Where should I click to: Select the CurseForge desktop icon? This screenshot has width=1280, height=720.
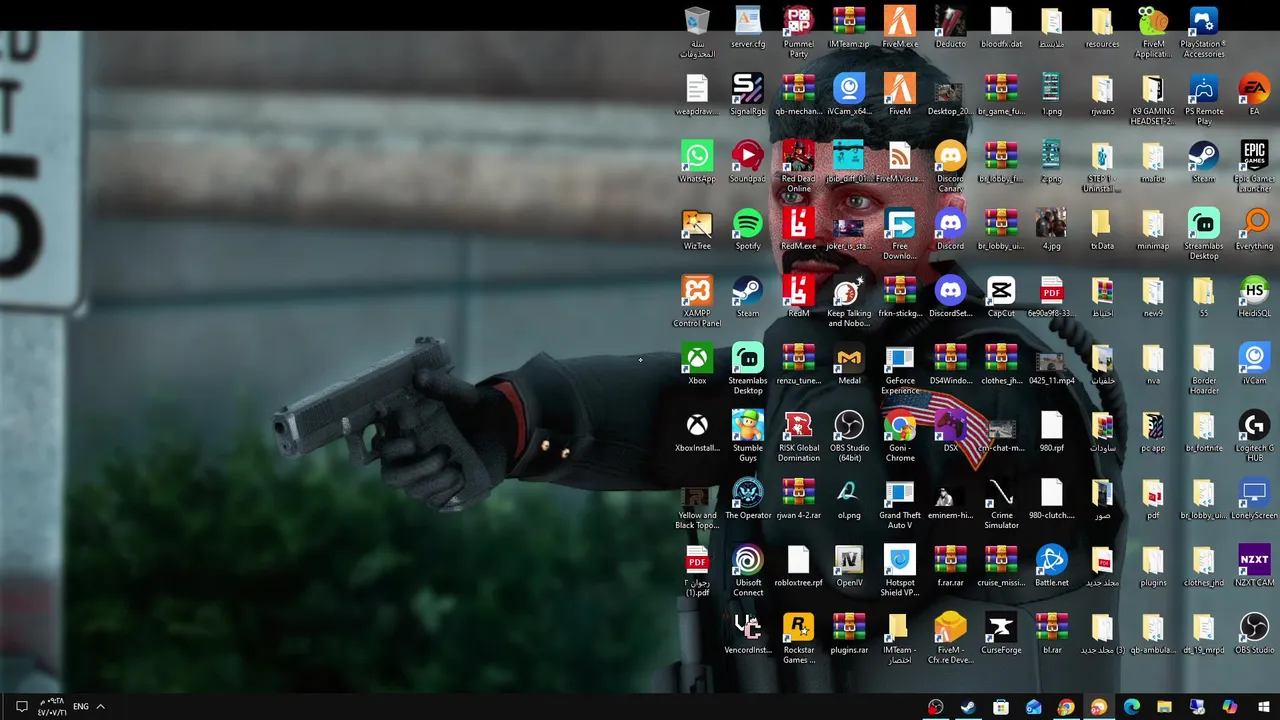(1001, 632)
